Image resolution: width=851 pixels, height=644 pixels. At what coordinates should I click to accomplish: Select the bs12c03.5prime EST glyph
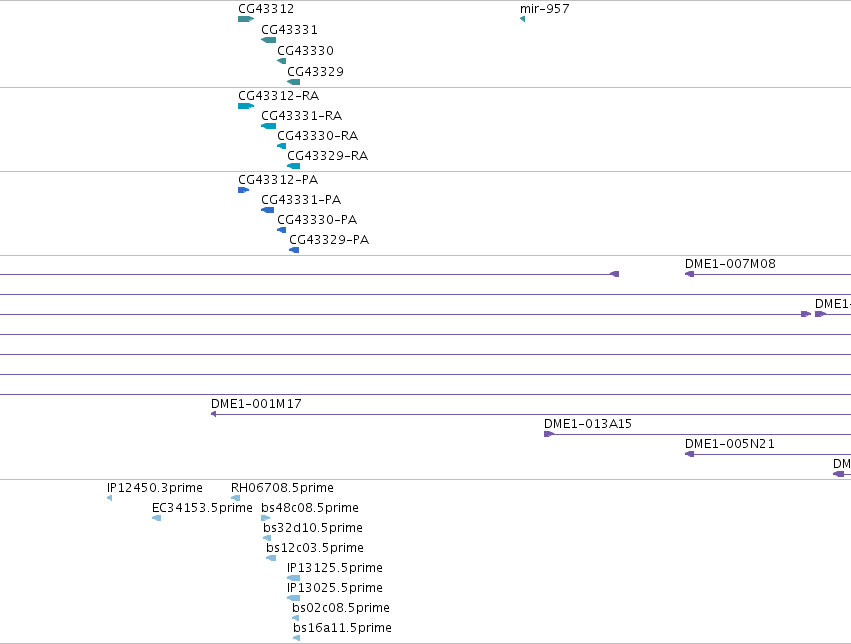[x=271, y=558]
